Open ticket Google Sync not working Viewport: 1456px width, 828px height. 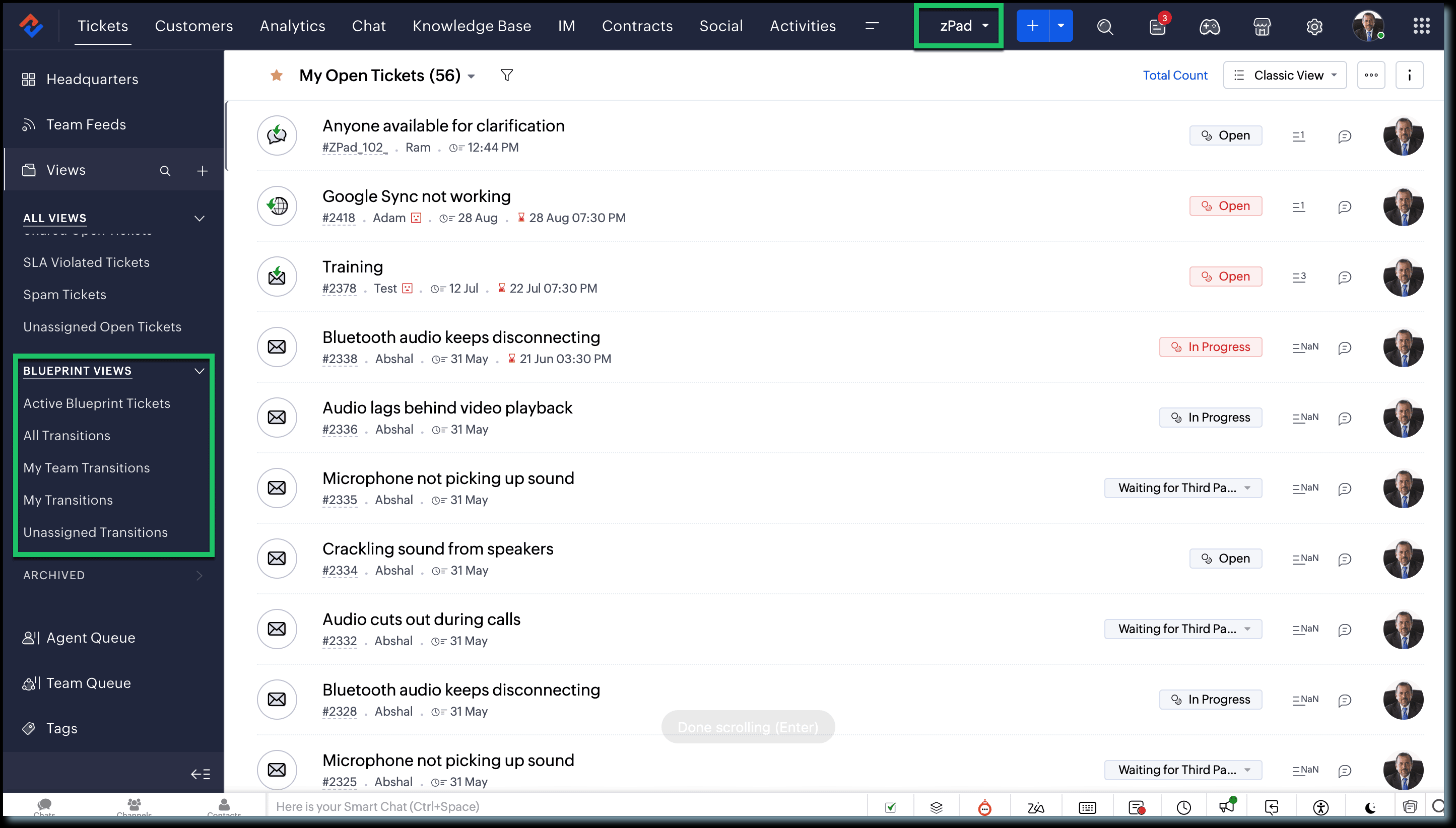416,196
